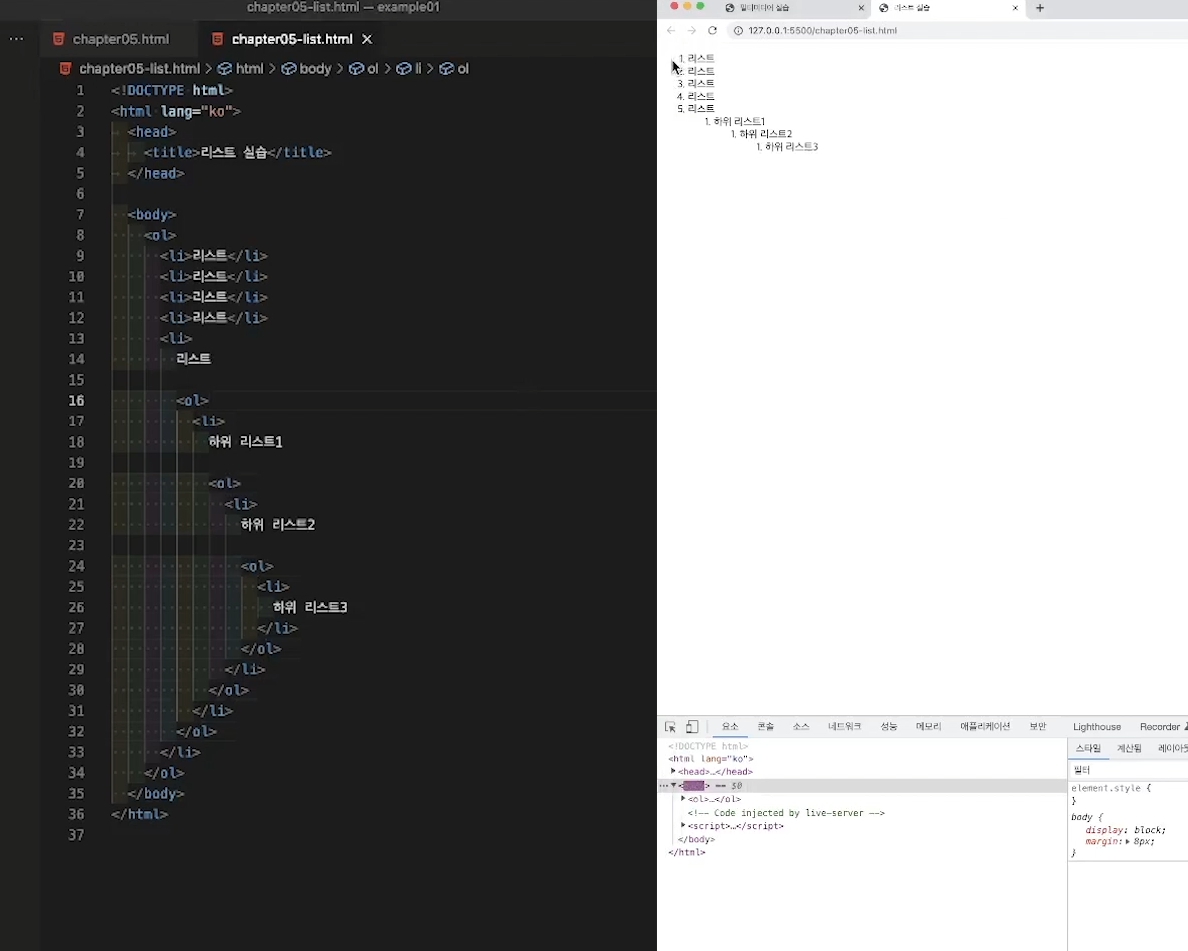View site information icon in address bar
This screenshot has width=1188, height=951.
738,30
